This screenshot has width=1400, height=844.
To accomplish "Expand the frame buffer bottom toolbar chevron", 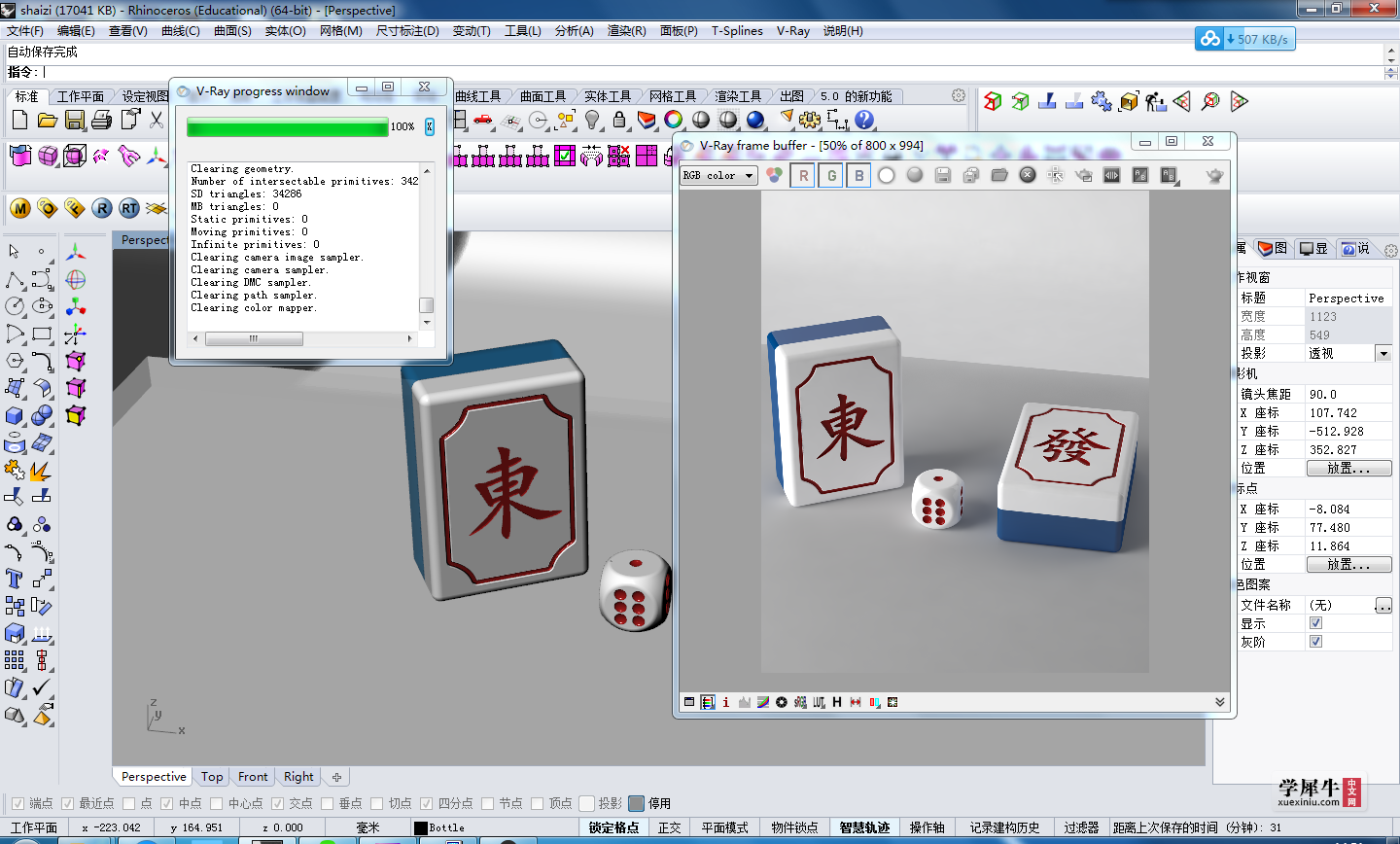I will tap(1219, 702).
